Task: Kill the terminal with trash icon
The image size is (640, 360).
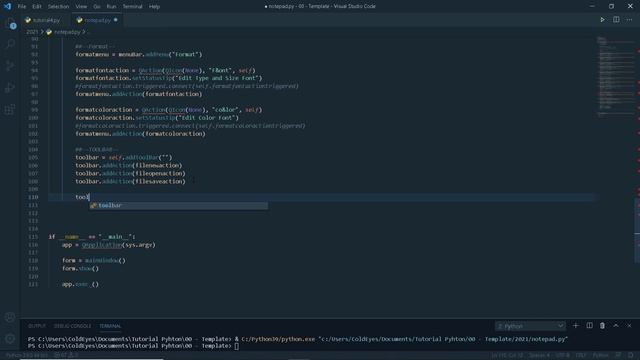Action: [x=602, y=326]
